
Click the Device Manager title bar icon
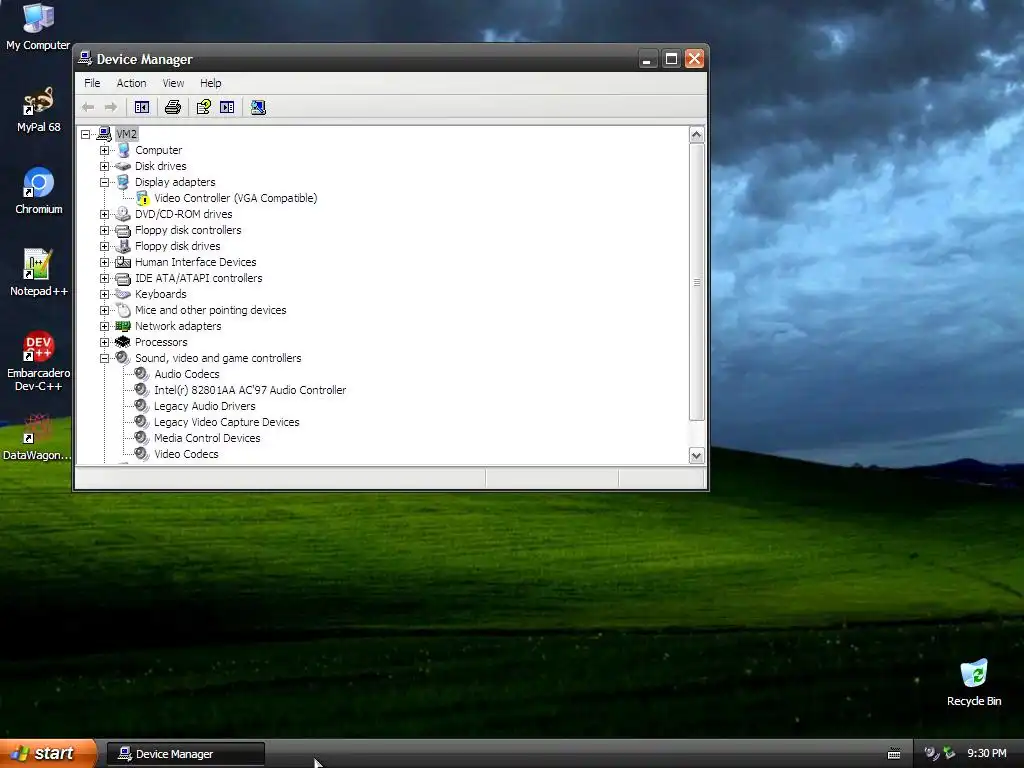(85, 59)
